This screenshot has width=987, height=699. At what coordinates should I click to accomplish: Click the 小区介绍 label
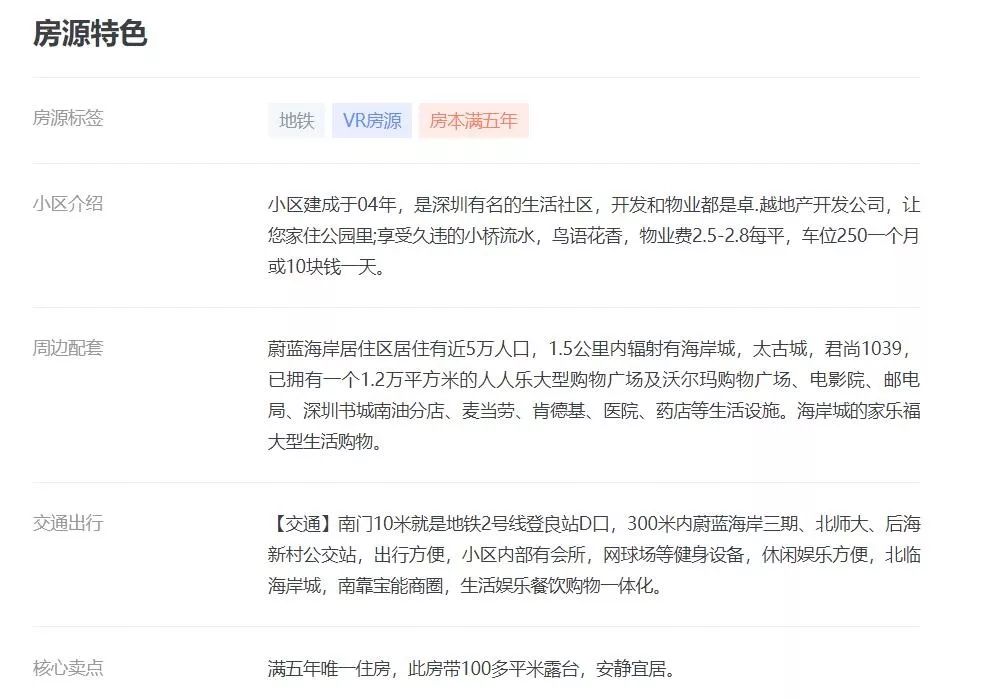point(68,203)
